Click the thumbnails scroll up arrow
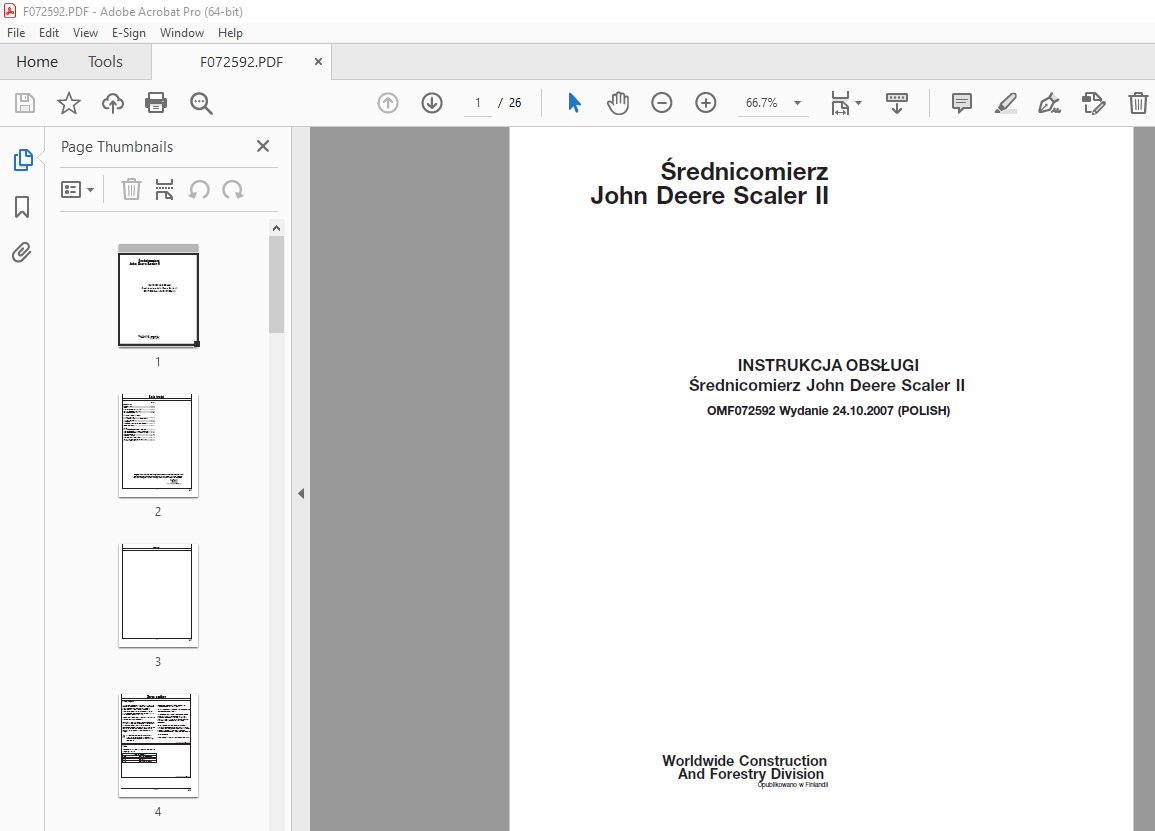Image resolution: width=1155 pixels, height=831 pixels. (276, 228)
